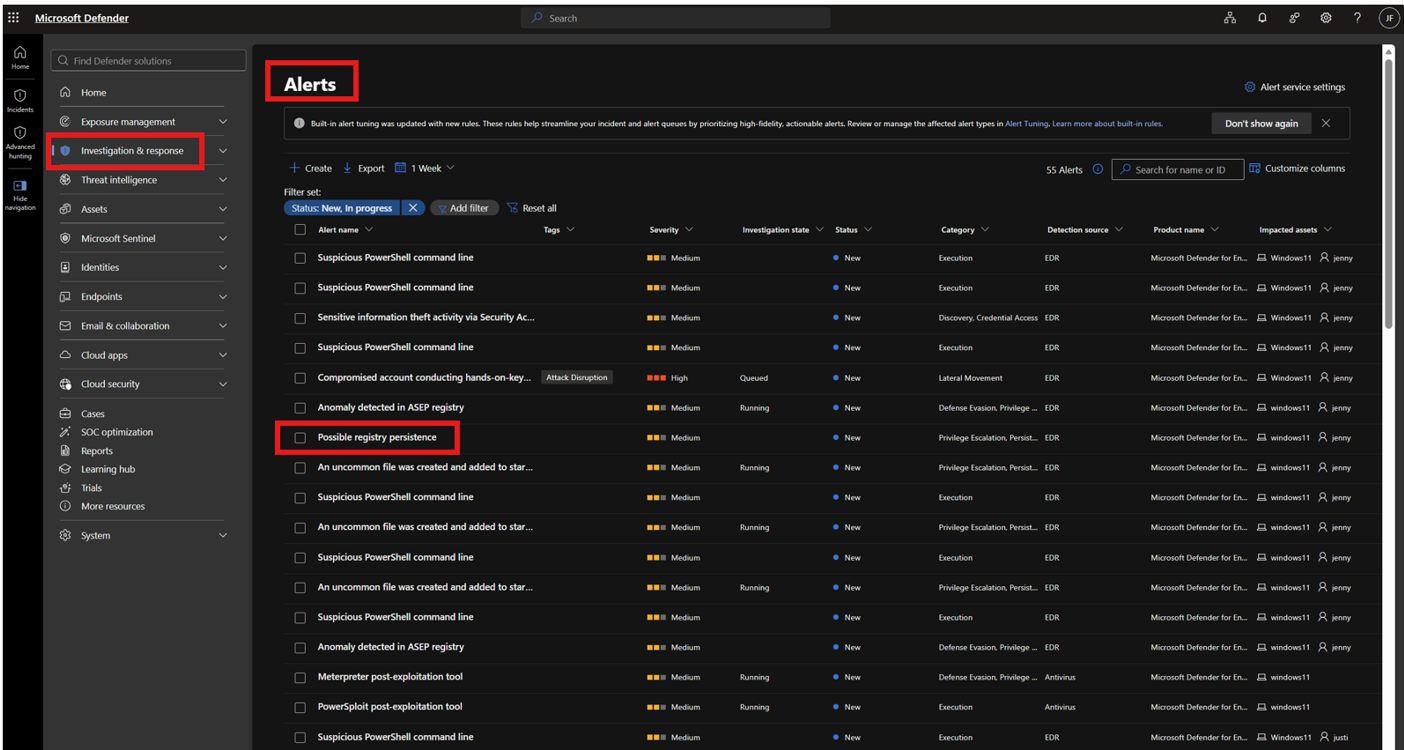Focus the top Search box
Image resolution: width=1404 pixels, height=750 pixels.
675,18
